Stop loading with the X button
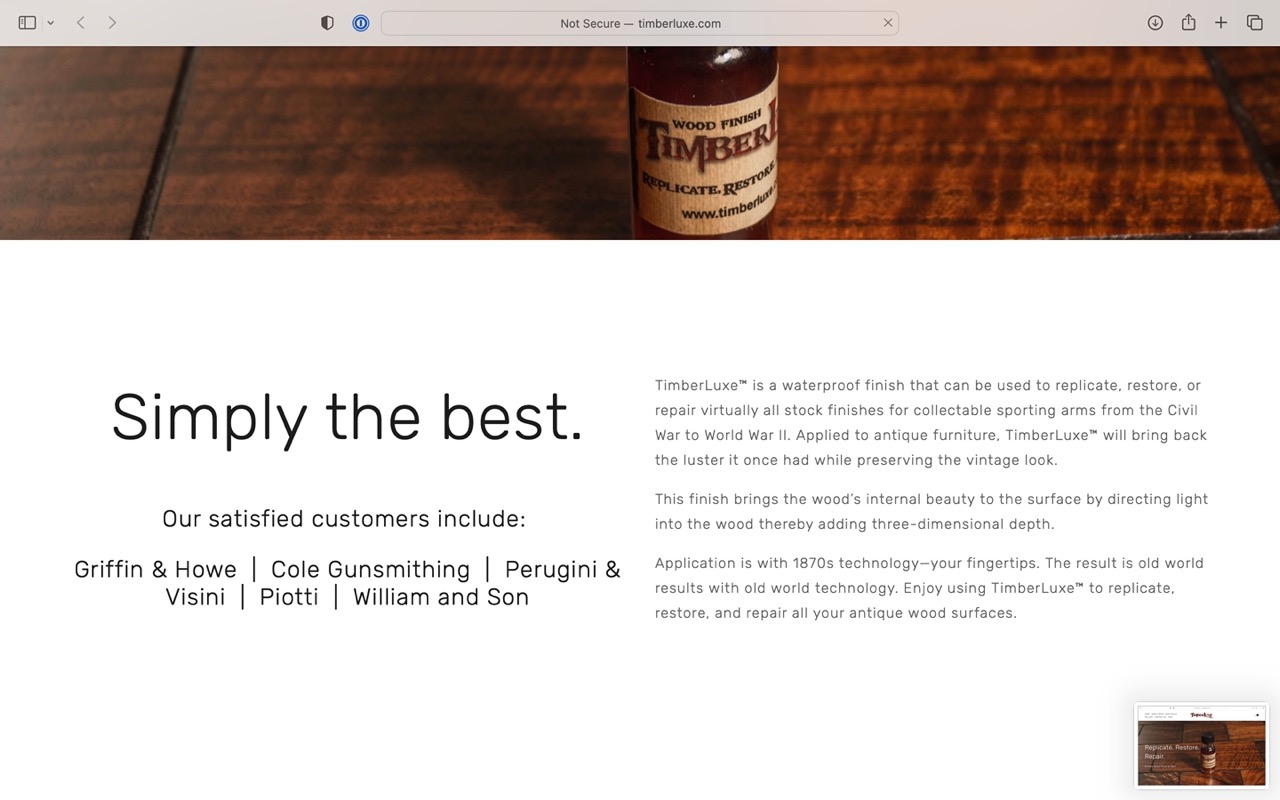 [887, 23]
